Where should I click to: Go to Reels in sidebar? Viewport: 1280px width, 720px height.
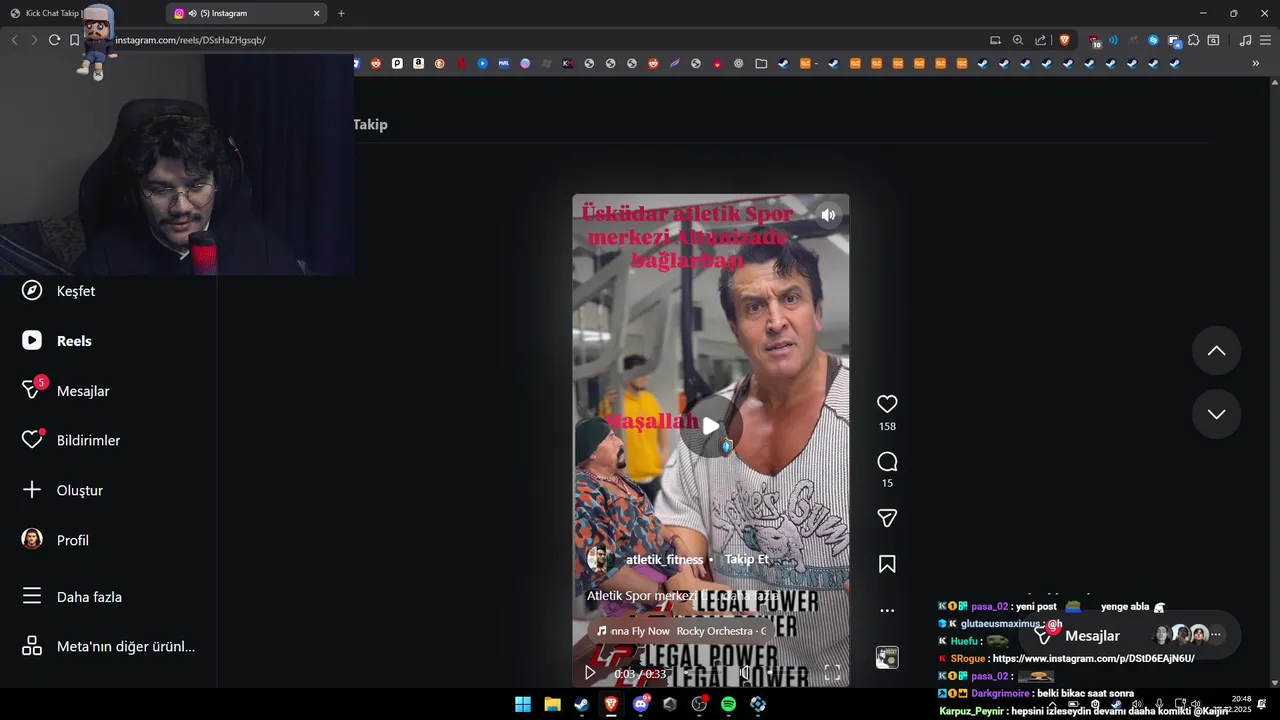click(56, 341)
